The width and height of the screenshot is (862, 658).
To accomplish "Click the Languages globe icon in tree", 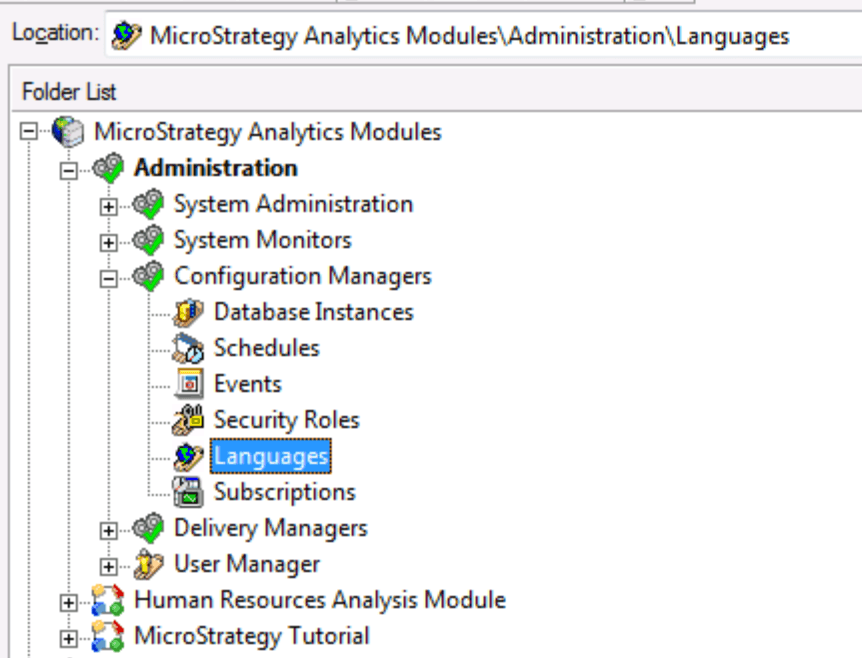I will 188,457.
